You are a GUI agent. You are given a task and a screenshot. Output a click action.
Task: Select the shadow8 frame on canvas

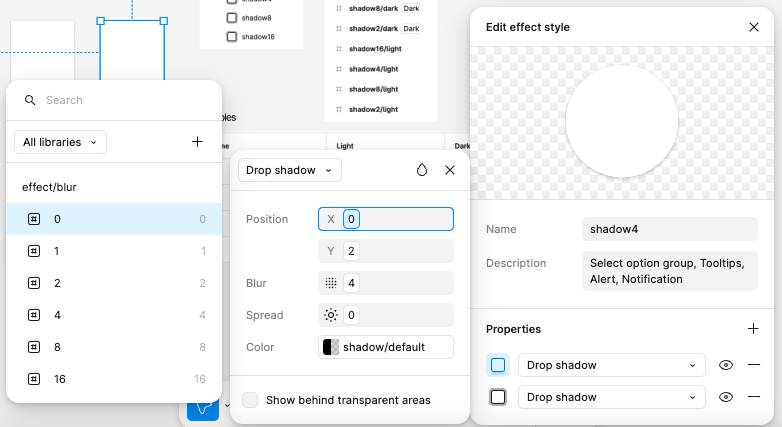point(249,18)
